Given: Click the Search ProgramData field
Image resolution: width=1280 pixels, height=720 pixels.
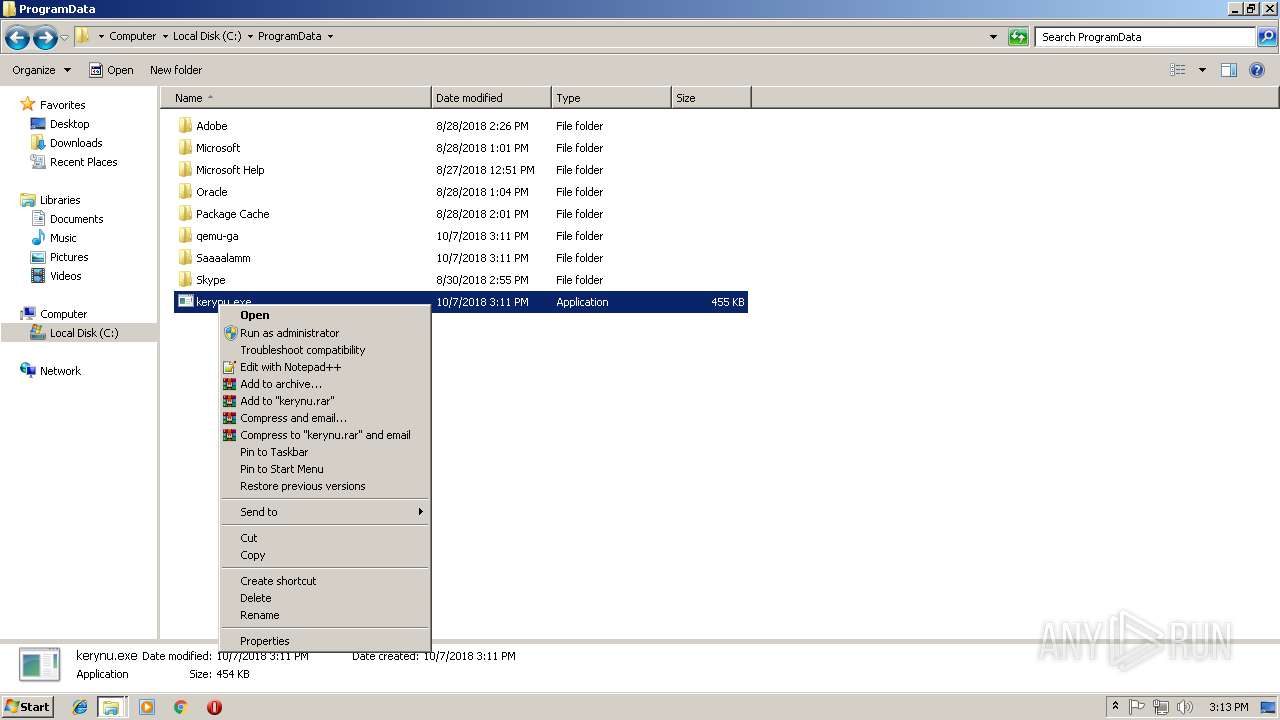Looking at the screenshot, I should pos(1146,37).
